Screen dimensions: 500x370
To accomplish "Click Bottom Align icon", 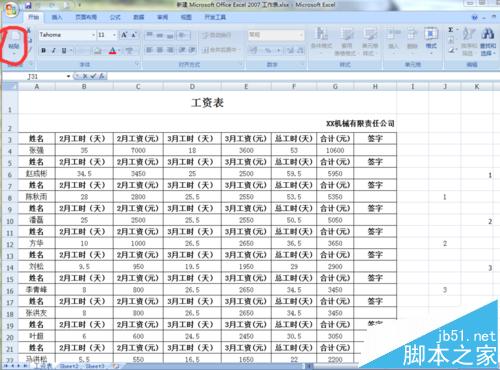I will click(170, 35).
